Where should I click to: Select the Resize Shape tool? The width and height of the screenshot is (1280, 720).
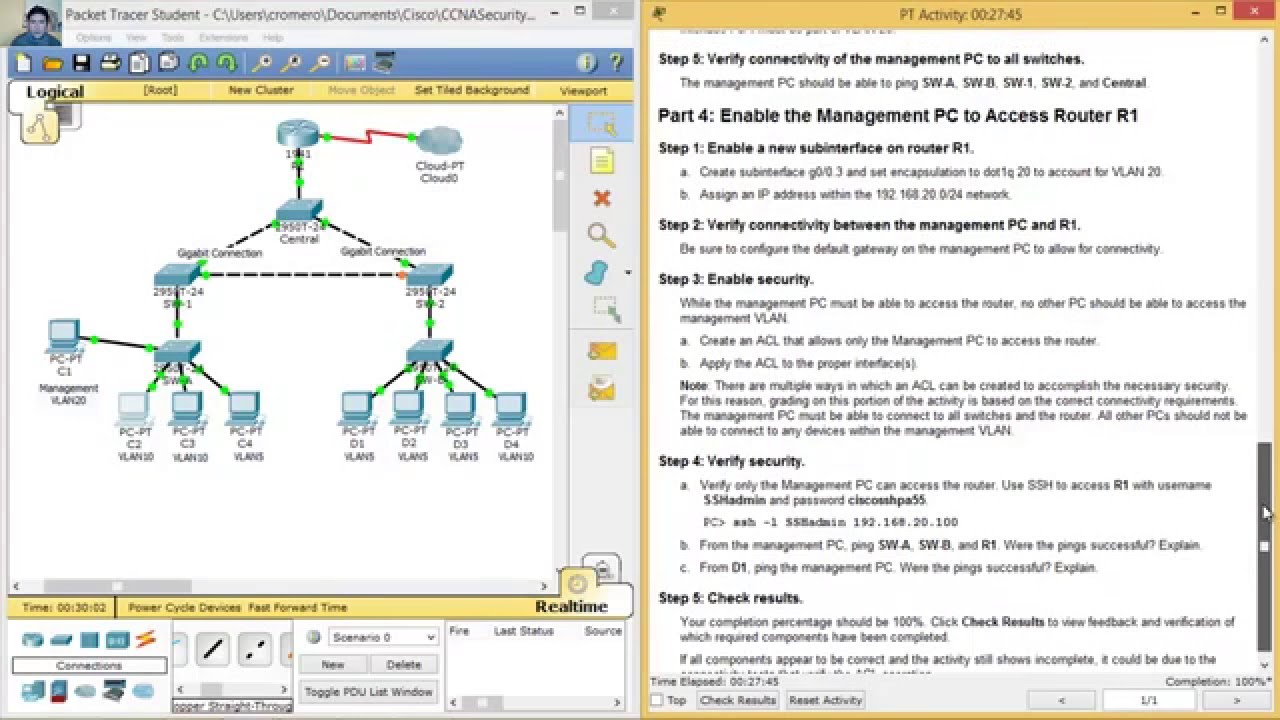[605, 308]
